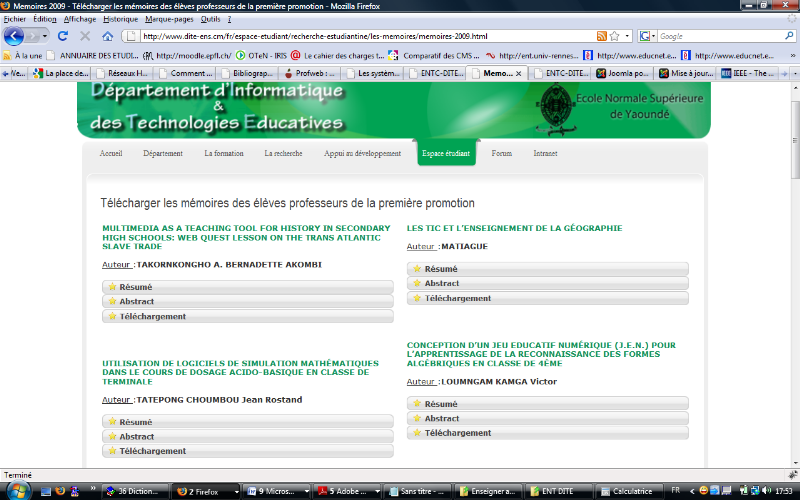Go to home page via house icon
The image size is (800, 500).
click(x=107, y=36)
